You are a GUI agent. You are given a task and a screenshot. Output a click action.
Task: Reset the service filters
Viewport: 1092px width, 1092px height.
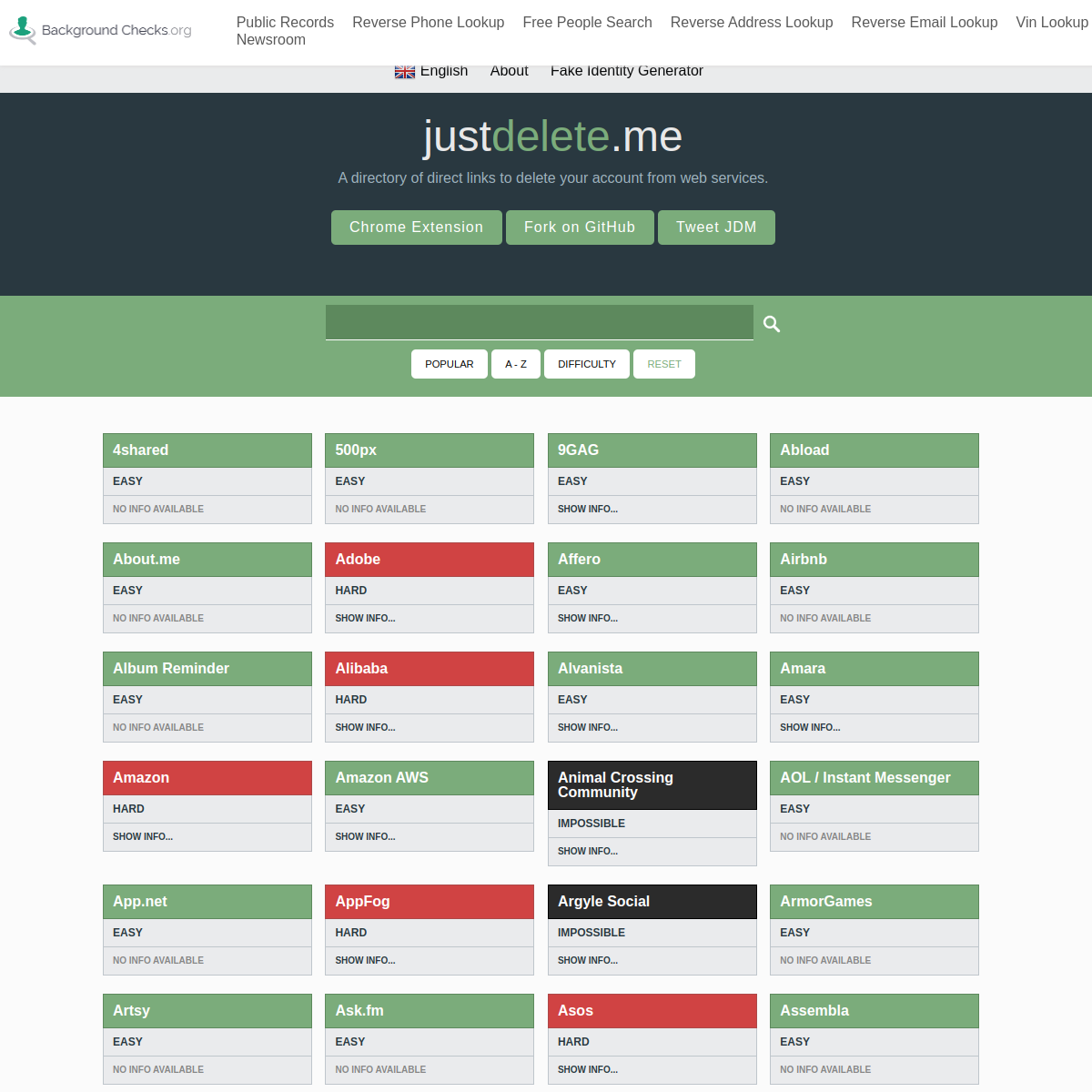point(663,364)
